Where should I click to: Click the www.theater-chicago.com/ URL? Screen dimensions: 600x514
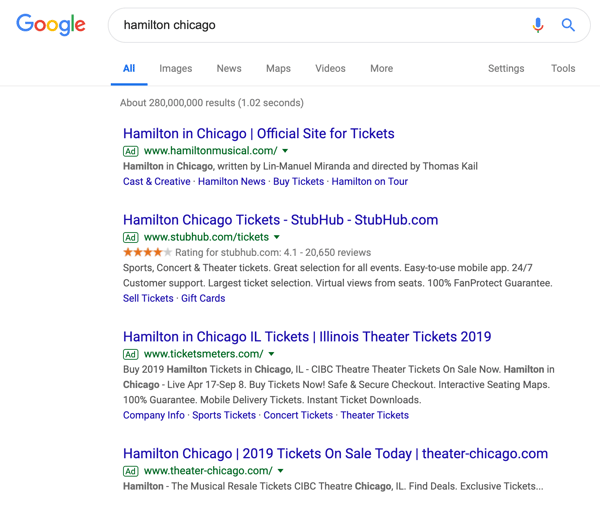pos(208,471)
